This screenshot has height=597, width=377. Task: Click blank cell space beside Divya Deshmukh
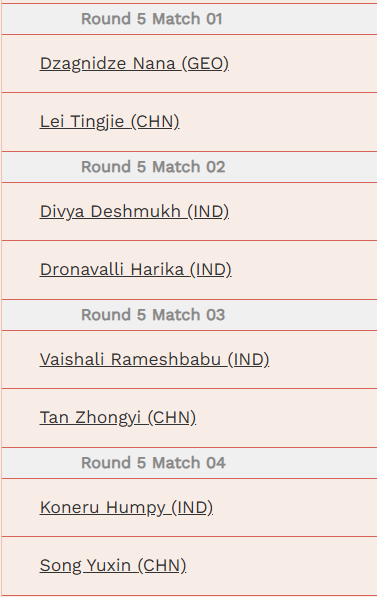pyautogui.click(x=305, y=212)
